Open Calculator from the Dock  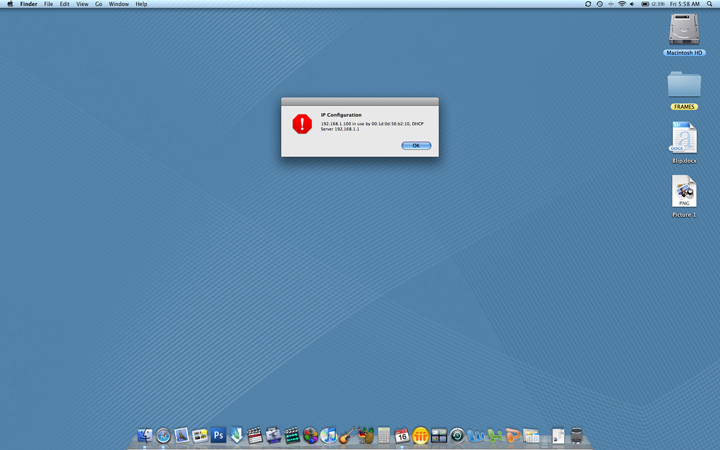click(384, 435)
